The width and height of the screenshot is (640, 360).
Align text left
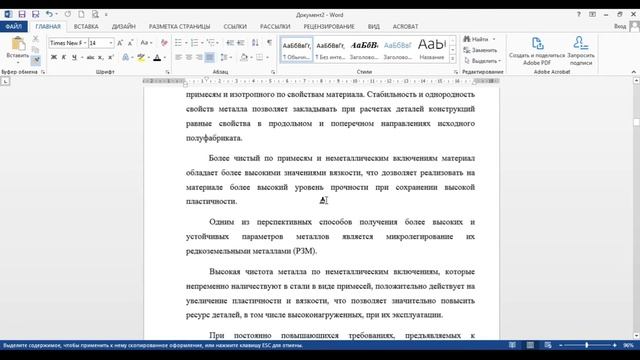(178, 58)
